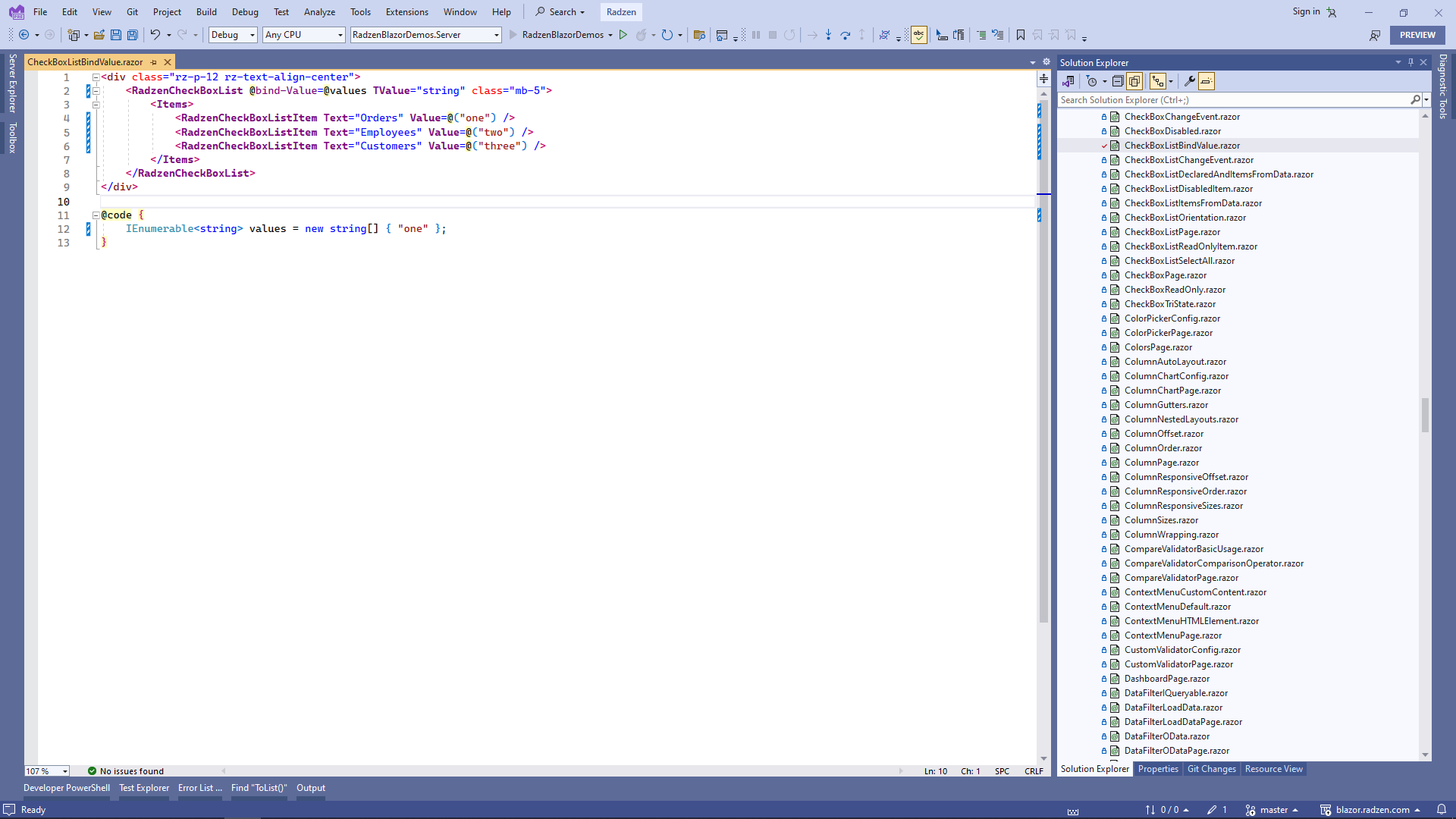1456x819 pixels.
Task: Click the Send Feedback icon
Action: click(x=1375, y=35)
